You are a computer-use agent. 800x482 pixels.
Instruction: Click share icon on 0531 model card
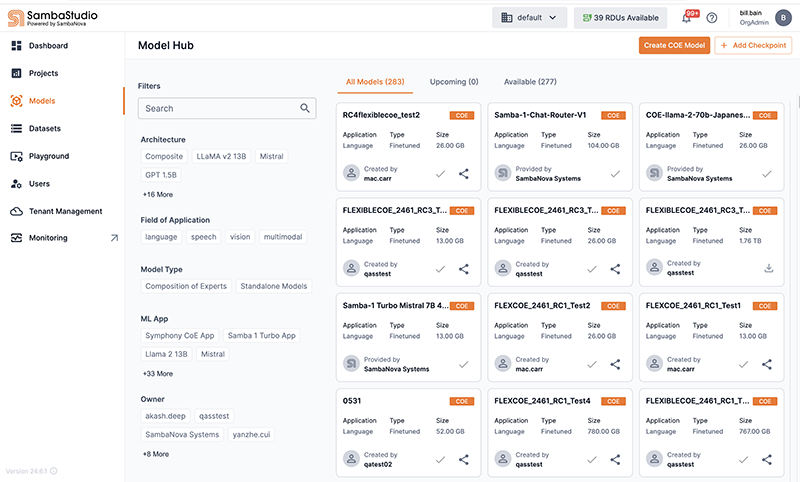click(x=464, y=459)
